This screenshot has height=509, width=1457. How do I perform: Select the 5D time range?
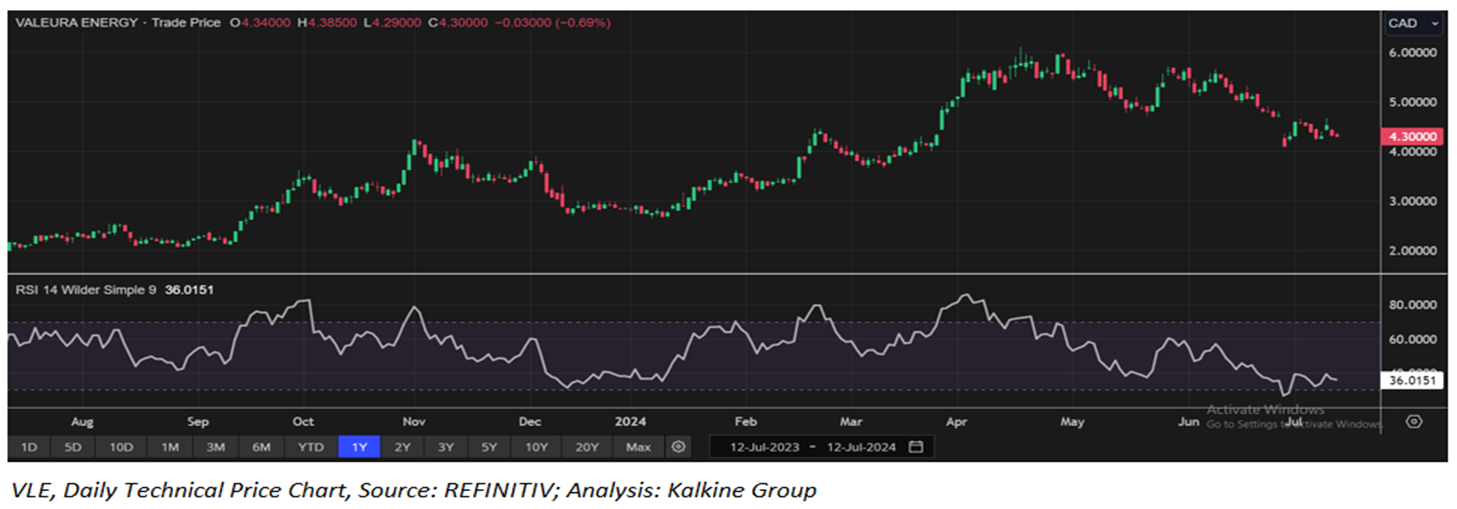(x=73, y=447)
